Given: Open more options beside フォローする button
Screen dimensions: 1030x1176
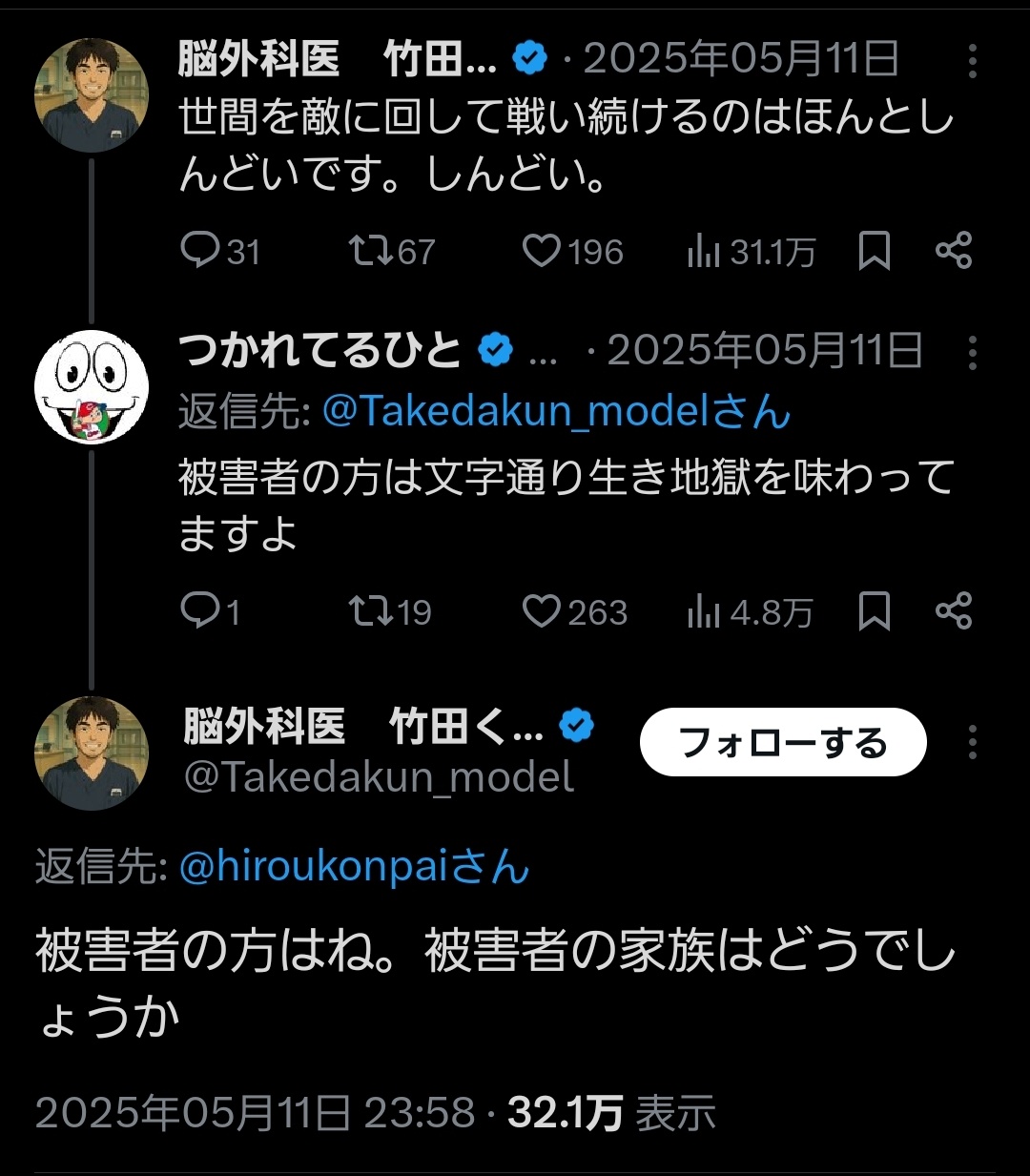Looking at the screenshot, I should [x=972, y=742].
